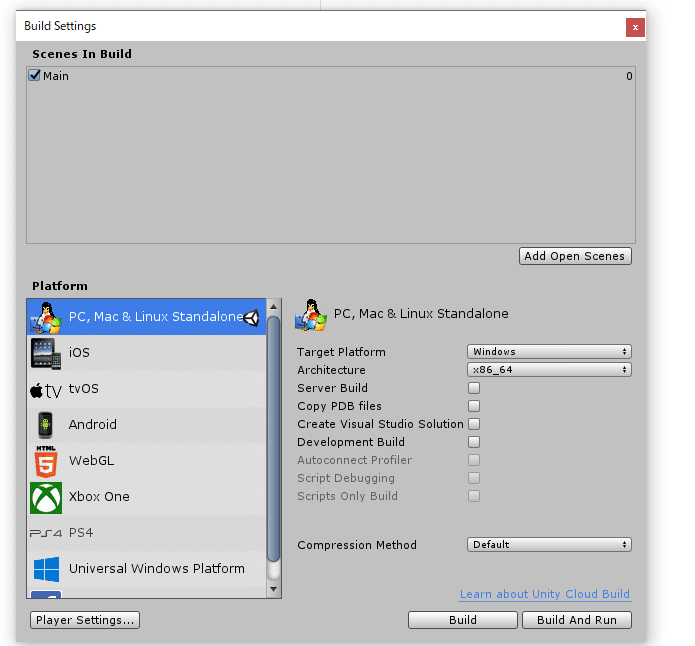Screen dimensions: 695x646
Task: Select iOS in the platform list
Action: click(146, 353)
